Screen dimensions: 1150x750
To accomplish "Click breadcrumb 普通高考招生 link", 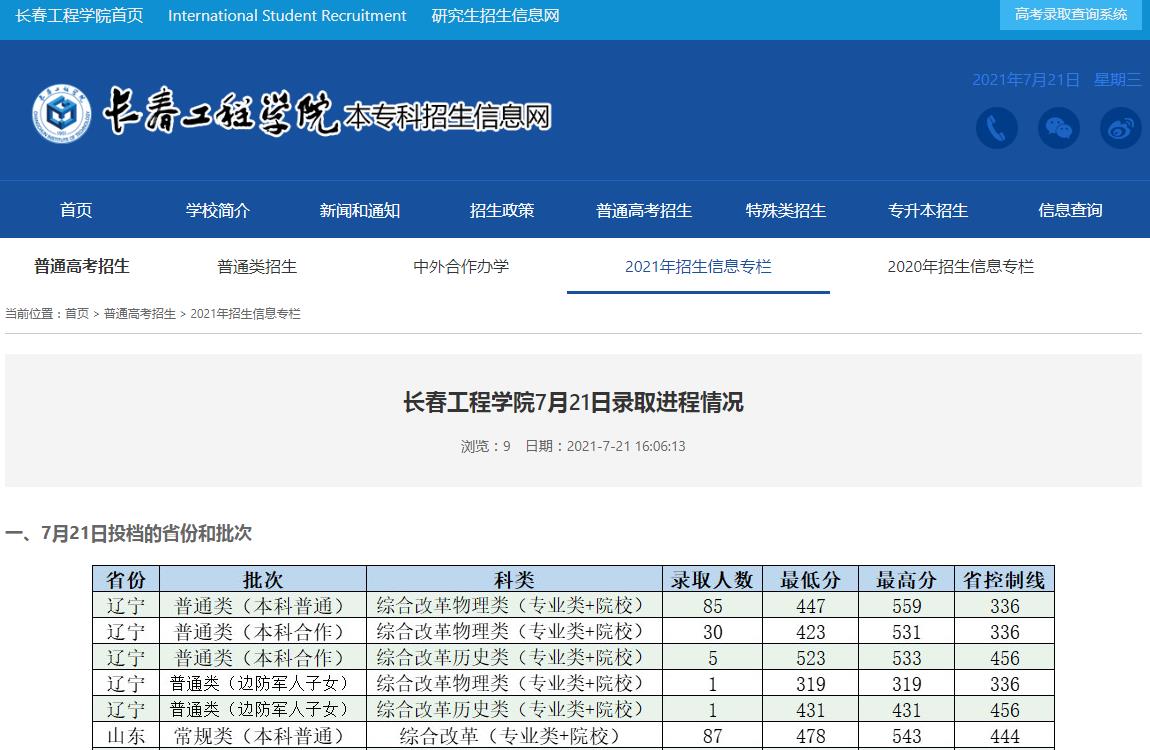I will (139, 314).
